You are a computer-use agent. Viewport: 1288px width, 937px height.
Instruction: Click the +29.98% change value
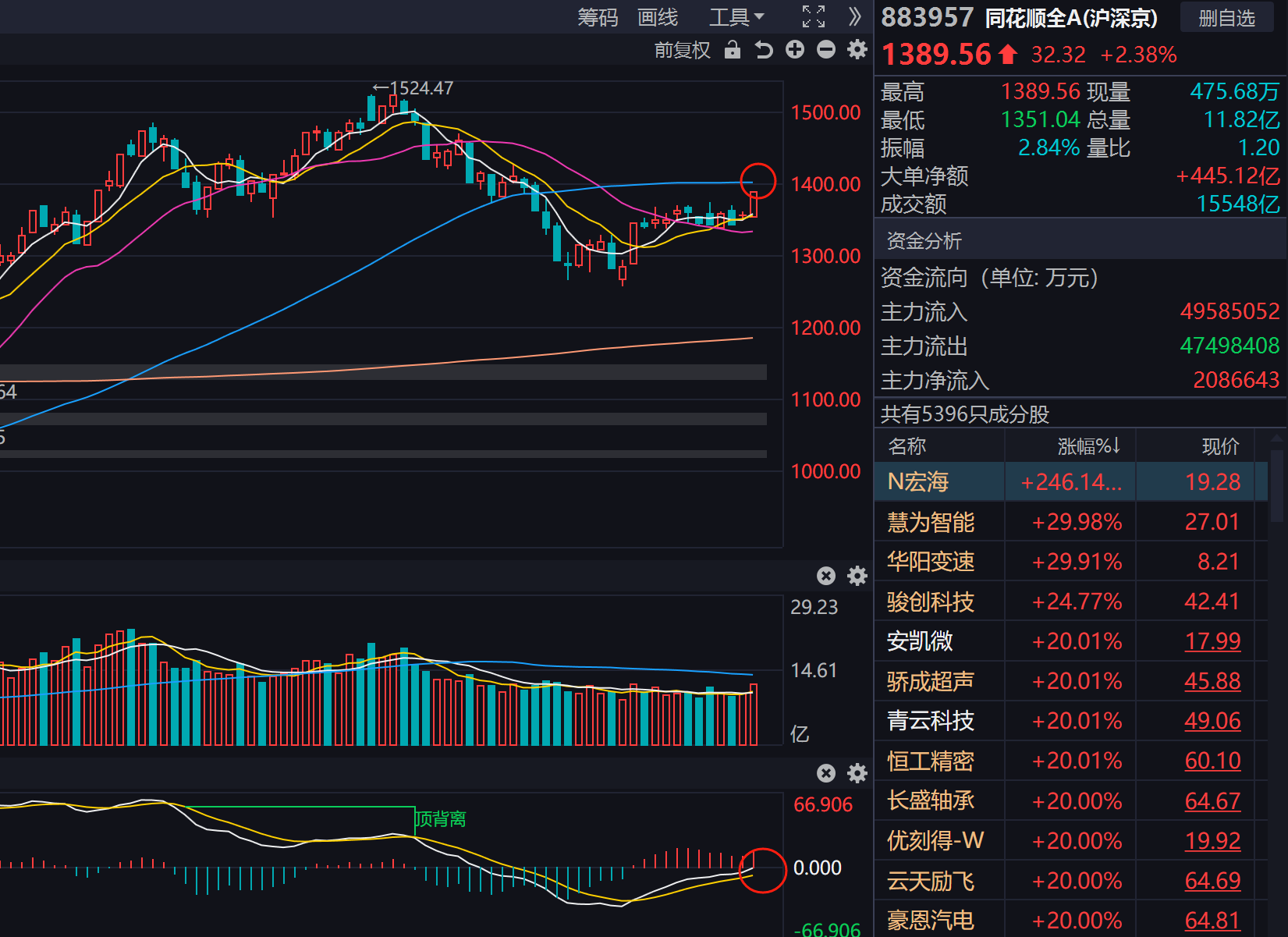pos(1077,522)
